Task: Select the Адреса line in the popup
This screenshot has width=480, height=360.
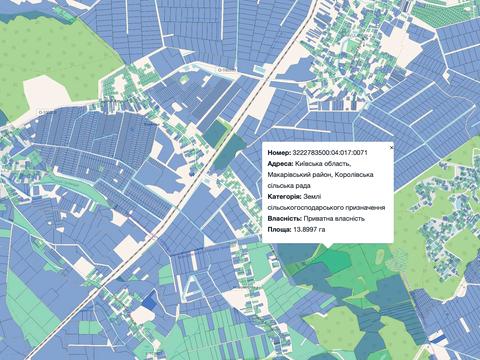Action: tap(320, 175)
